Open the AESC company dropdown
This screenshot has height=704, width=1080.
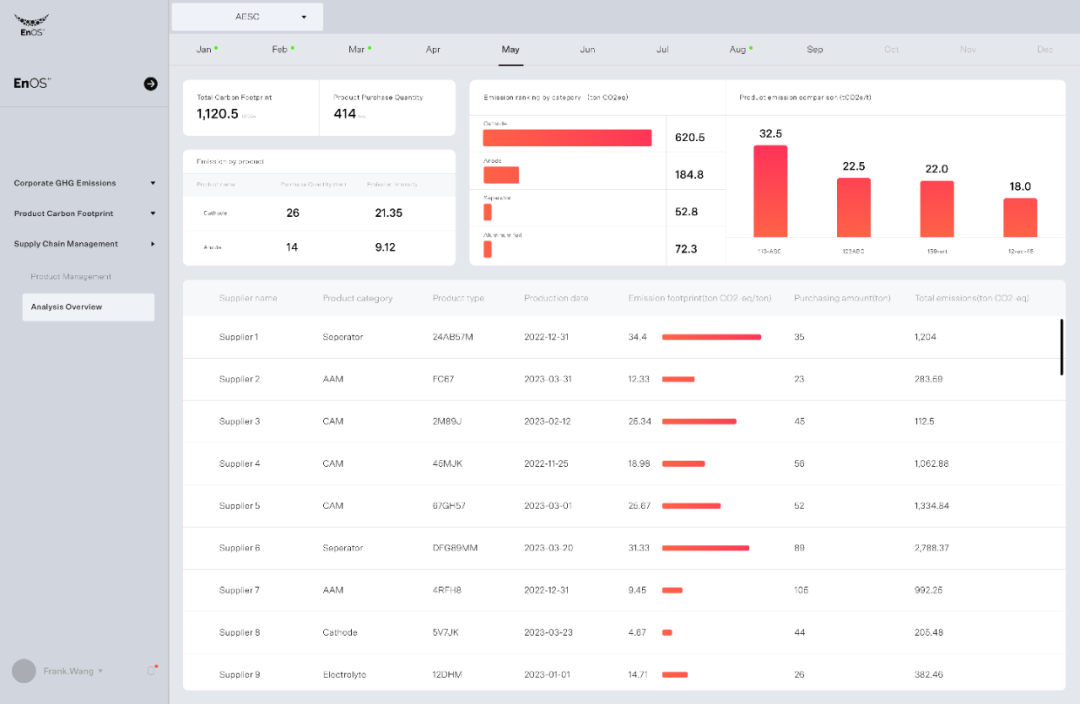tap(247, 17)
